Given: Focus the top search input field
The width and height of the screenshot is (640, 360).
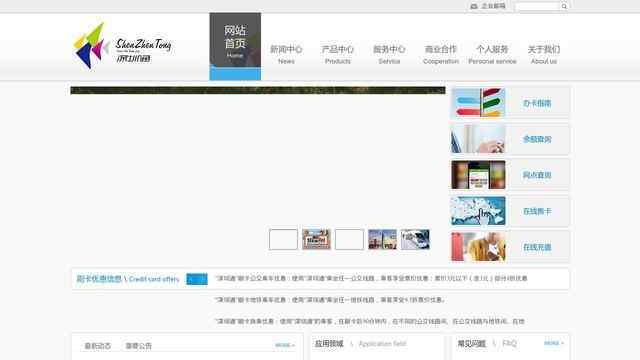Looking at the screenshot, I should 537,6.
